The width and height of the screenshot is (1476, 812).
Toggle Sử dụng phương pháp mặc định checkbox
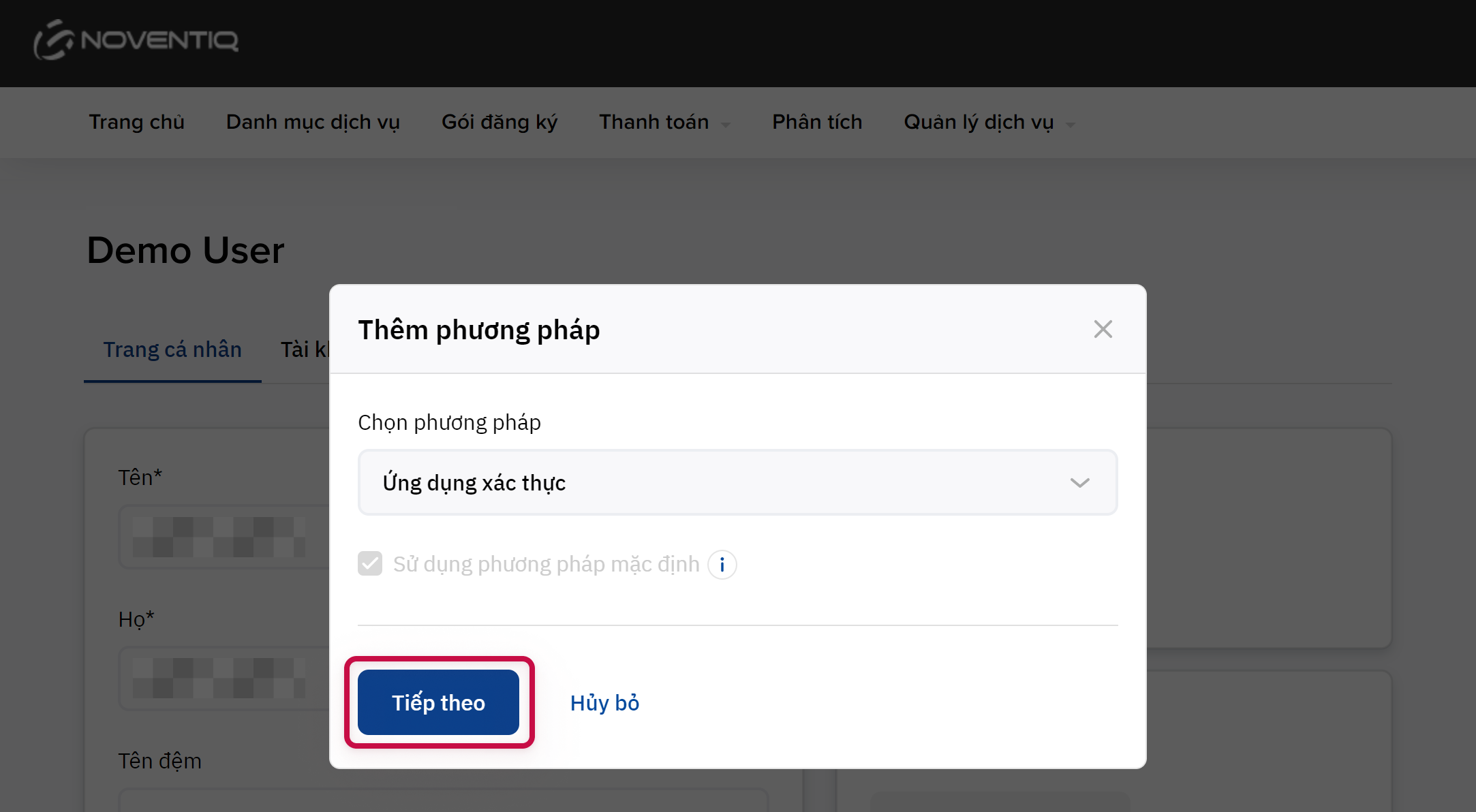pyautogui.click(x=370, y=564)
